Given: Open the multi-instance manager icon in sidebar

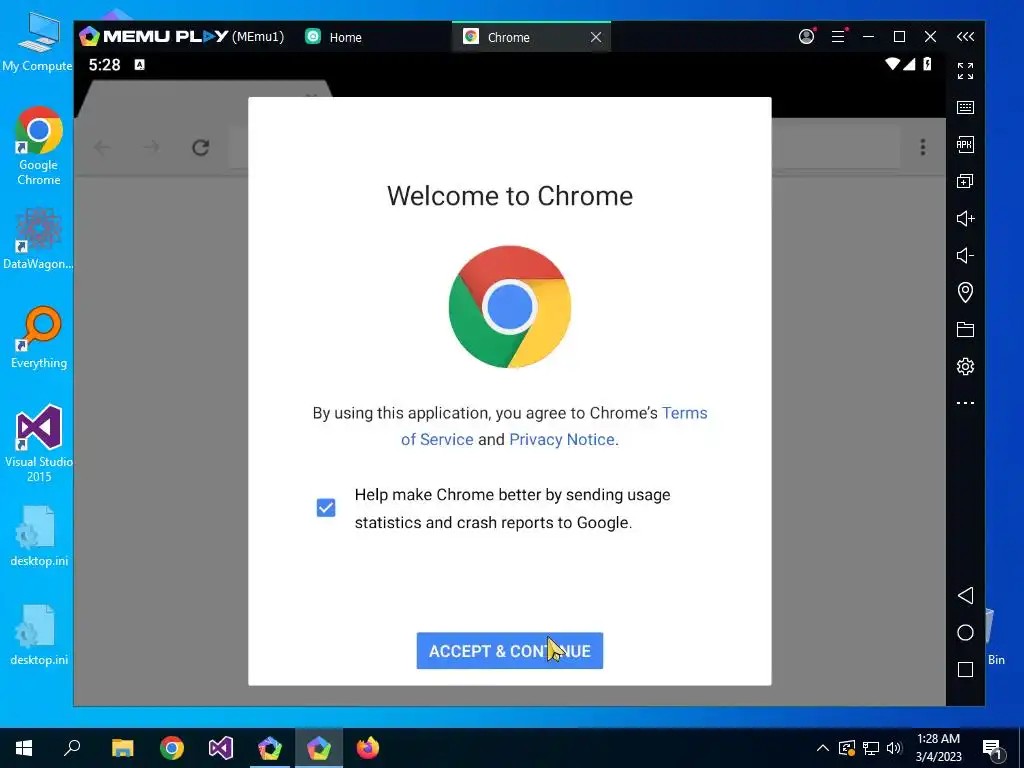Looking at the screenshot, I should (x=965, y=181).
